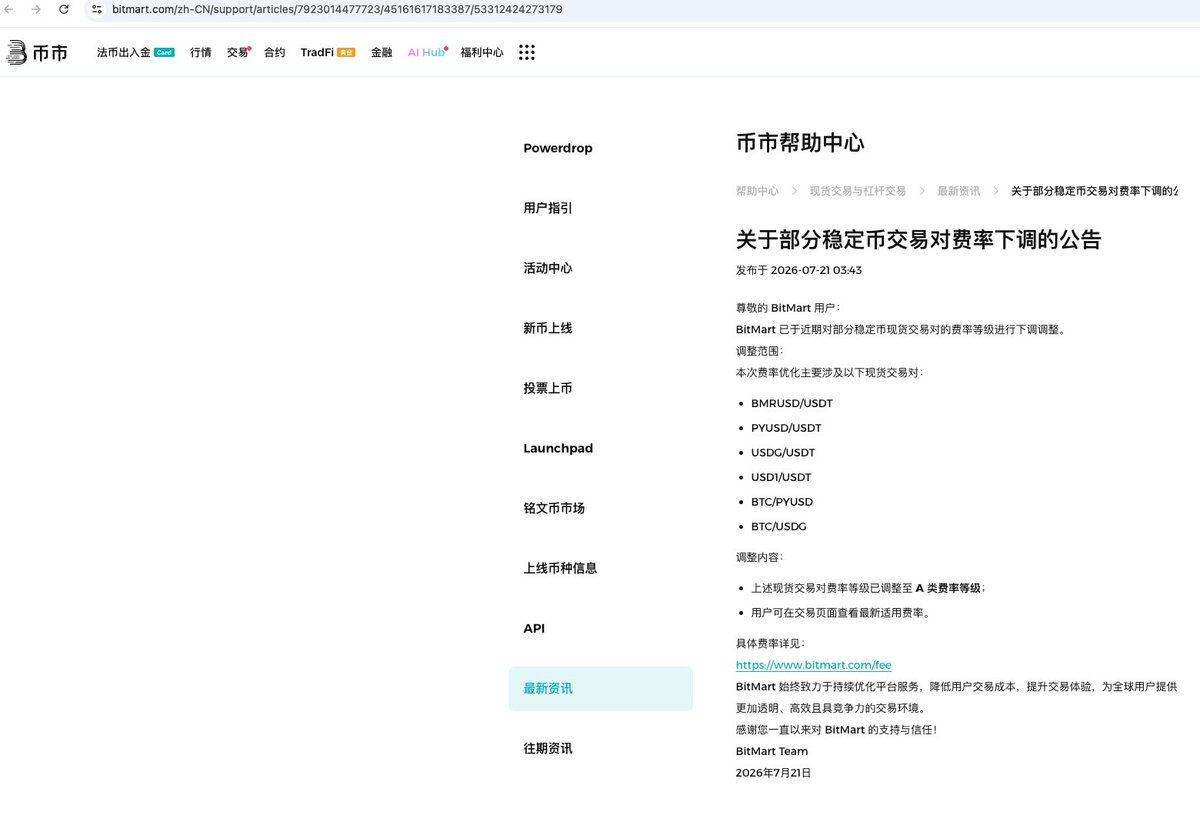Screen dimensions: 1200x832
Task: Select 铭文币市场 in the sidebar
Action: tap(554, 508)
